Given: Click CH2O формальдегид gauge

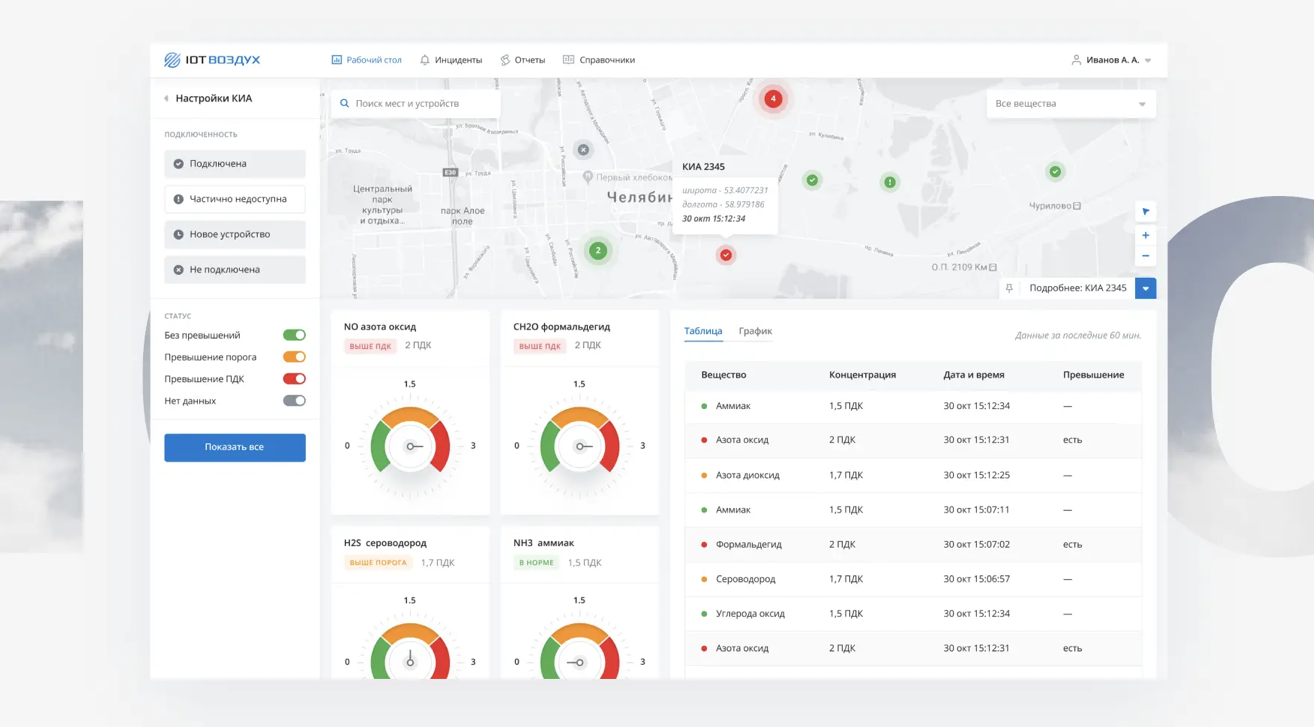Looking at the screenshot, I should [x=580, y=445].
